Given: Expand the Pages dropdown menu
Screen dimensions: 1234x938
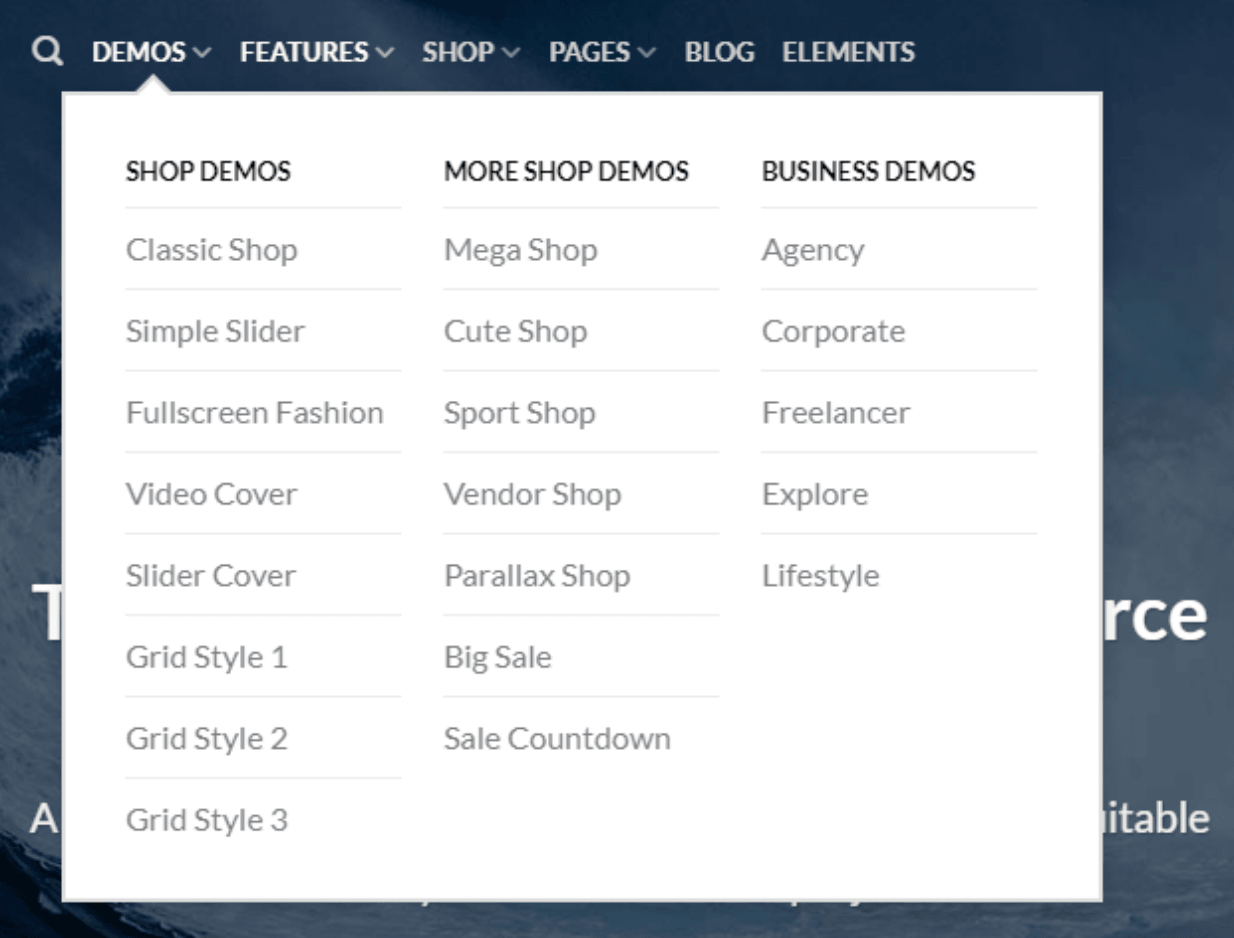Looking at the screenshot, I should [602, 52].
